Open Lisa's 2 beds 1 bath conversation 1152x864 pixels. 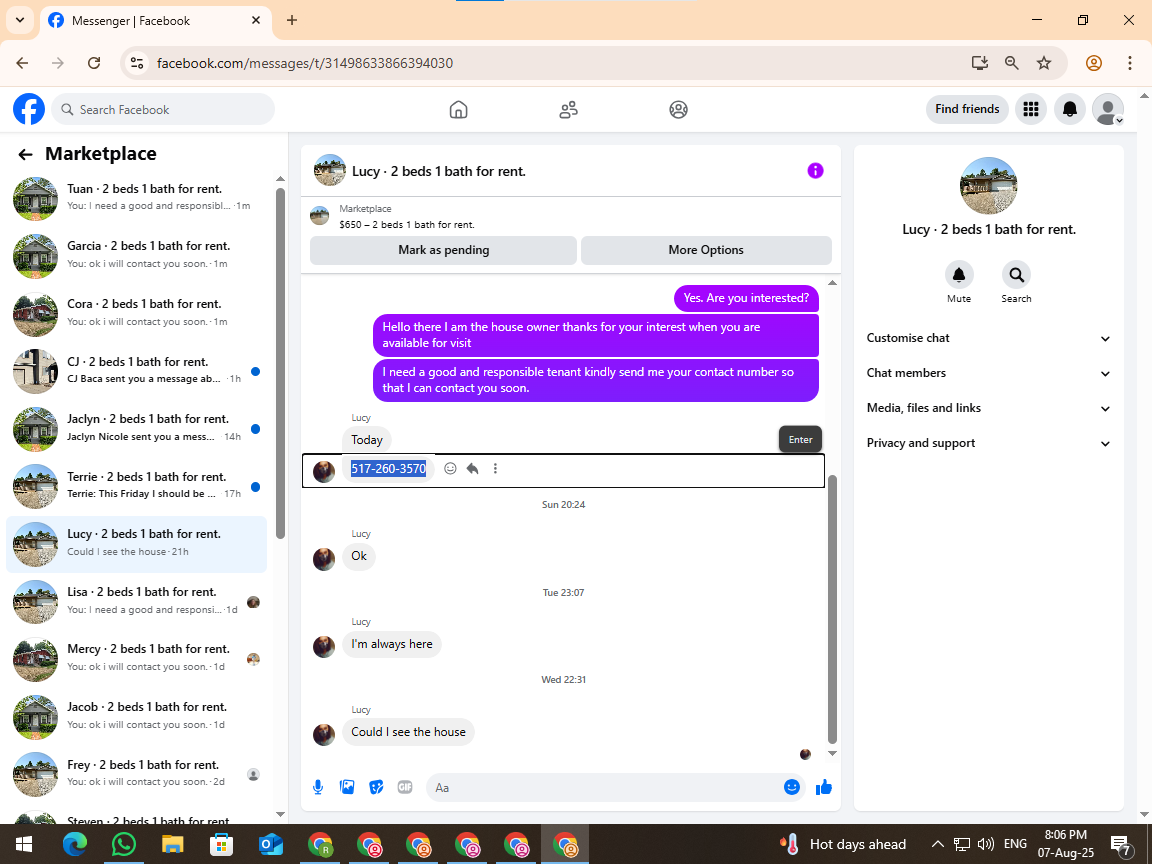pos(138,601)
